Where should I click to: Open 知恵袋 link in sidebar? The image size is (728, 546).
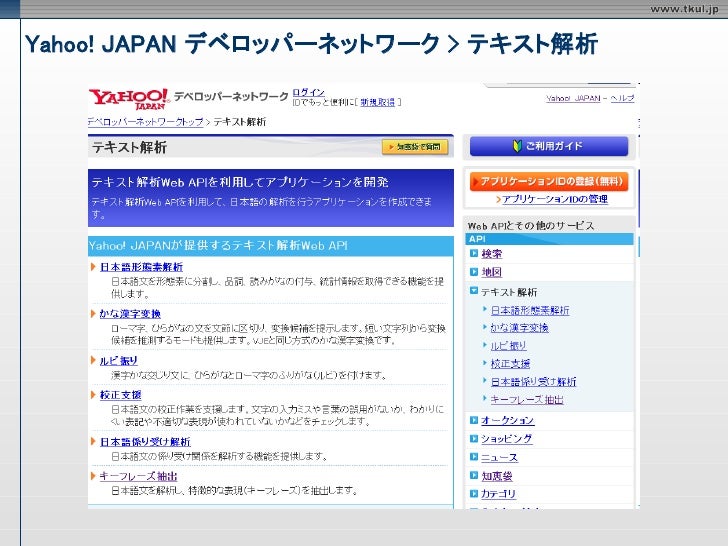[497, 476]
